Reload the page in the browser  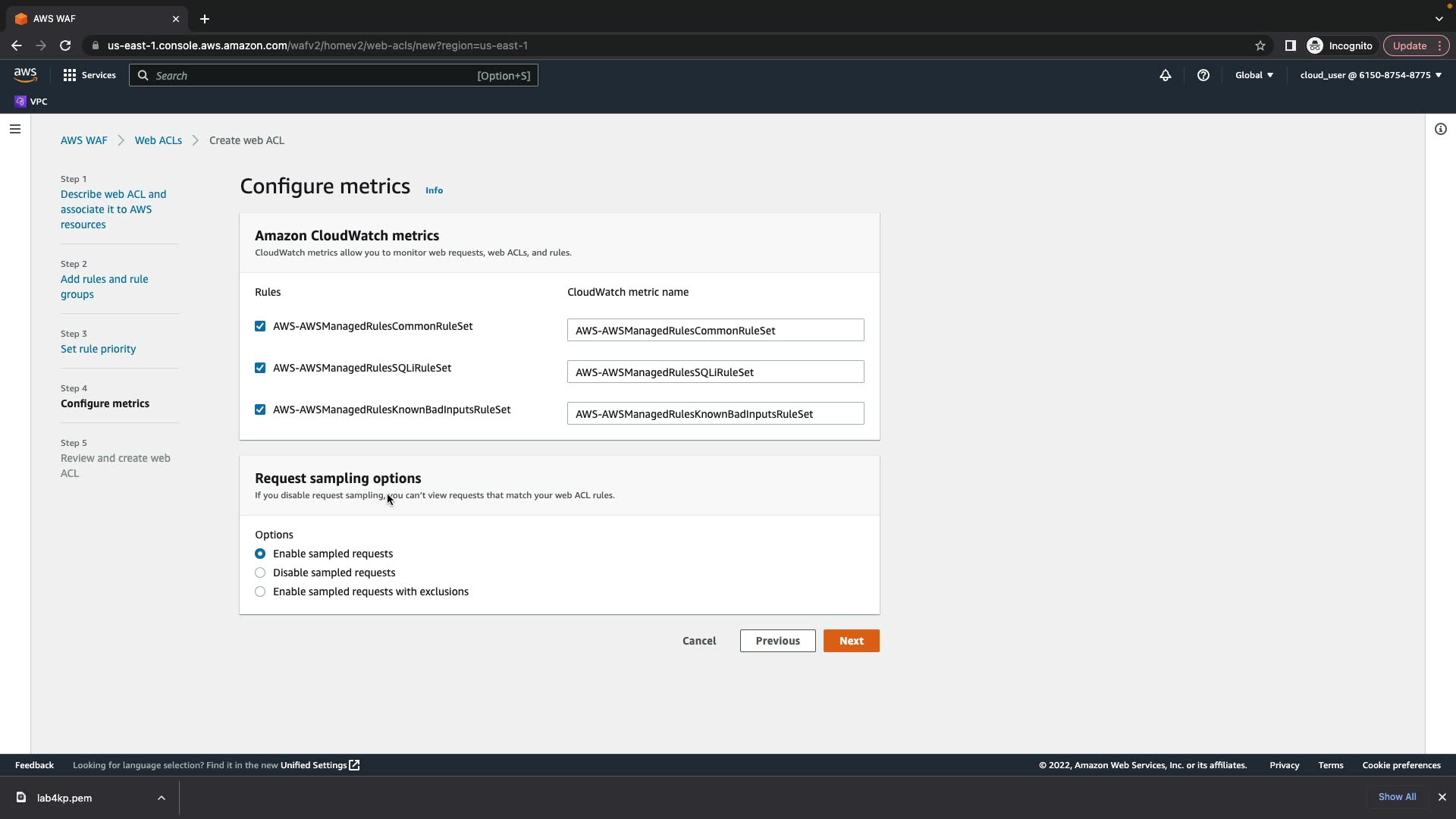65,45
